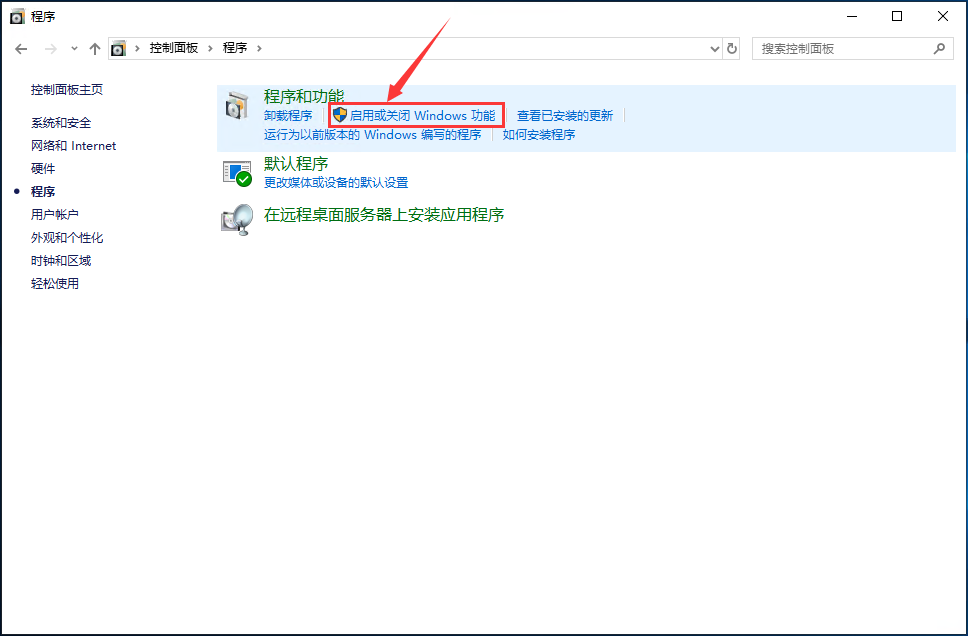Open 在远程桌面服务器上安装应用程序
Viewport: 968px width, 636px height.
click(x=384, y=215)
